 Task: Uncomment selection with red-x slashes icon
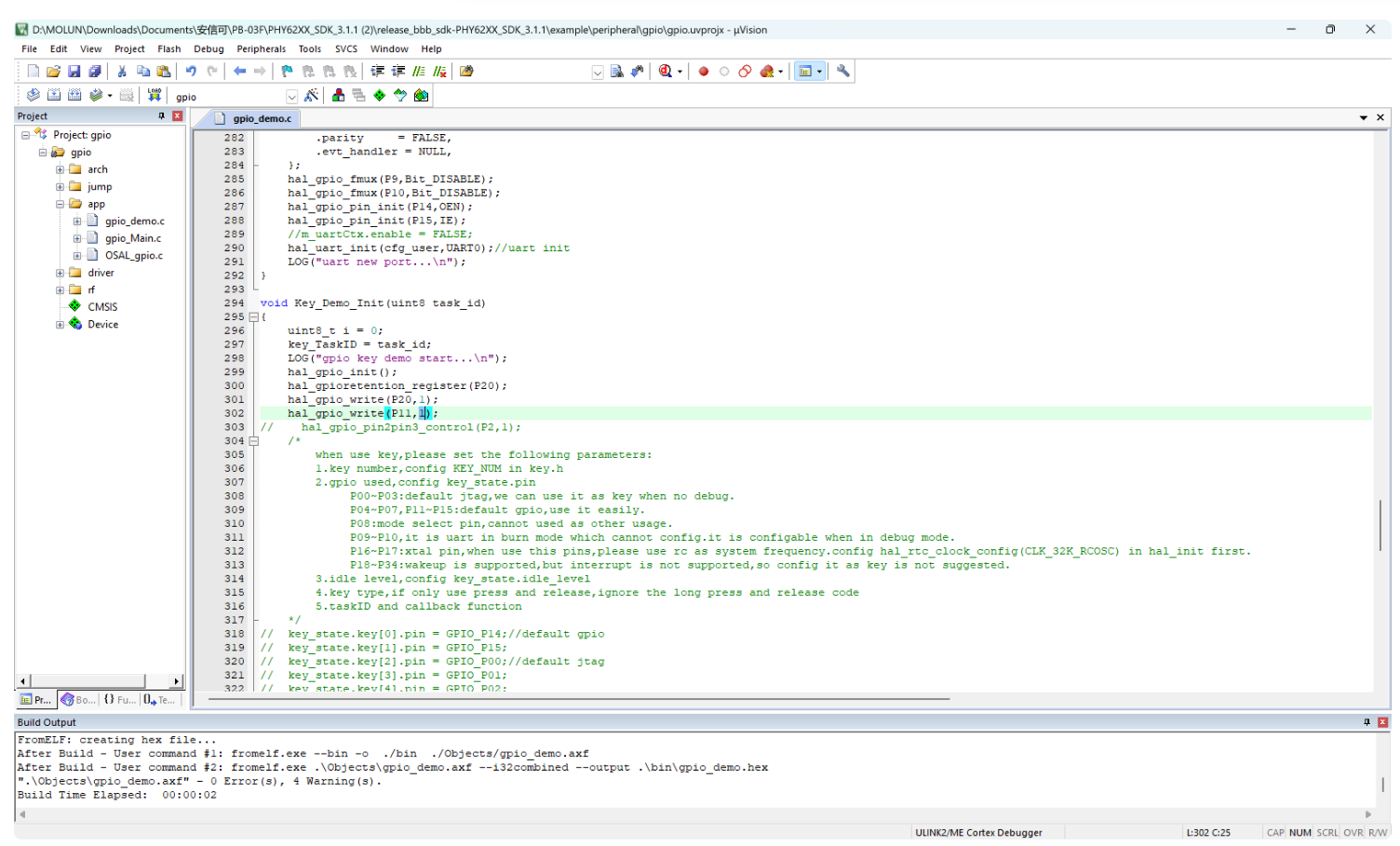click(439, 71)
